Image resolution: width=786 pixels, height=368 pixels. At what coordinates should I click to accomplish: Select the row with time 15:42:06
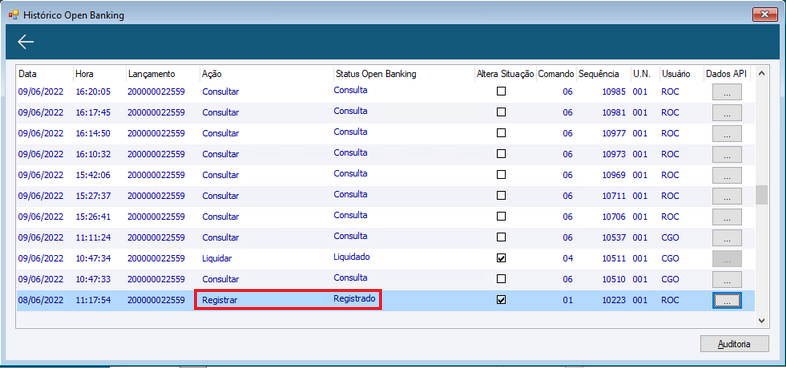pos(385,175)
